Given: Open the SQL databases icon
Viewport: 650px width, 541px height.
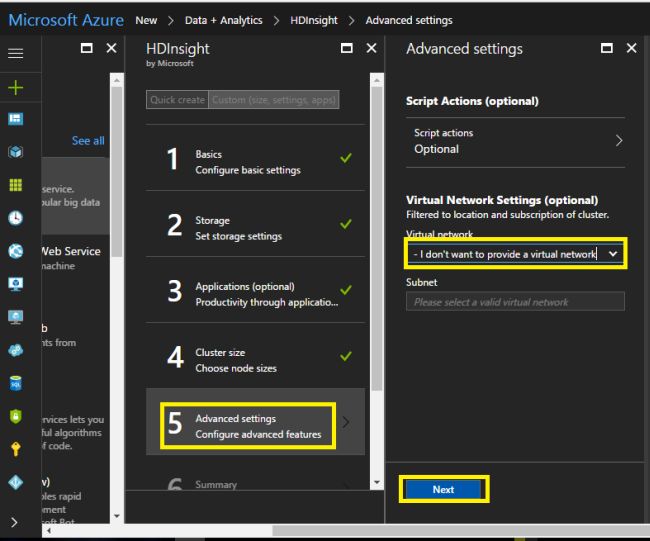Looking at the screenshot, I should tap(15, 383).
